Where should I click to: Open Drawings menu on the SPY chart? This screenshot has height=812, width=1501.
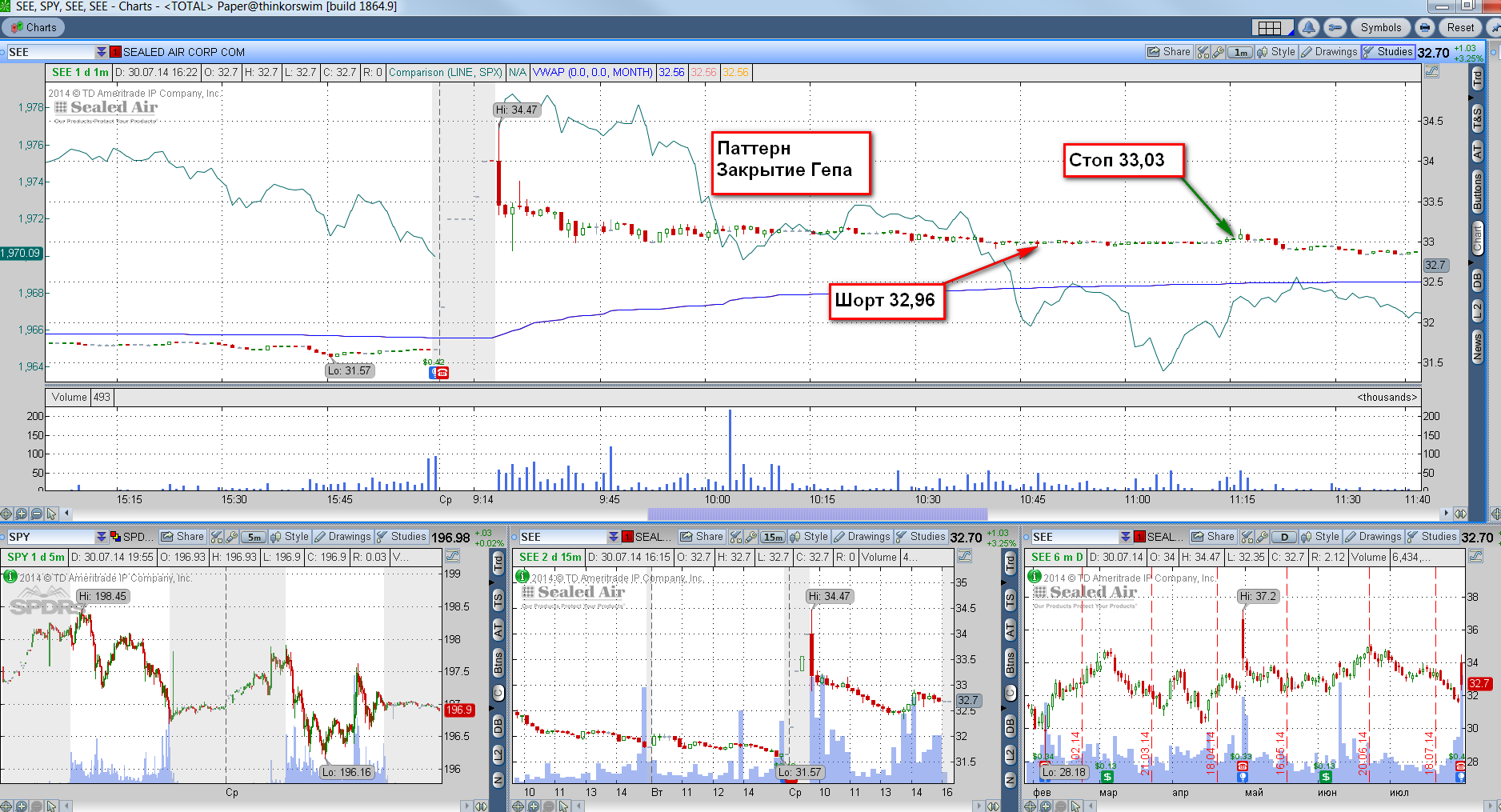pos(342,537)
